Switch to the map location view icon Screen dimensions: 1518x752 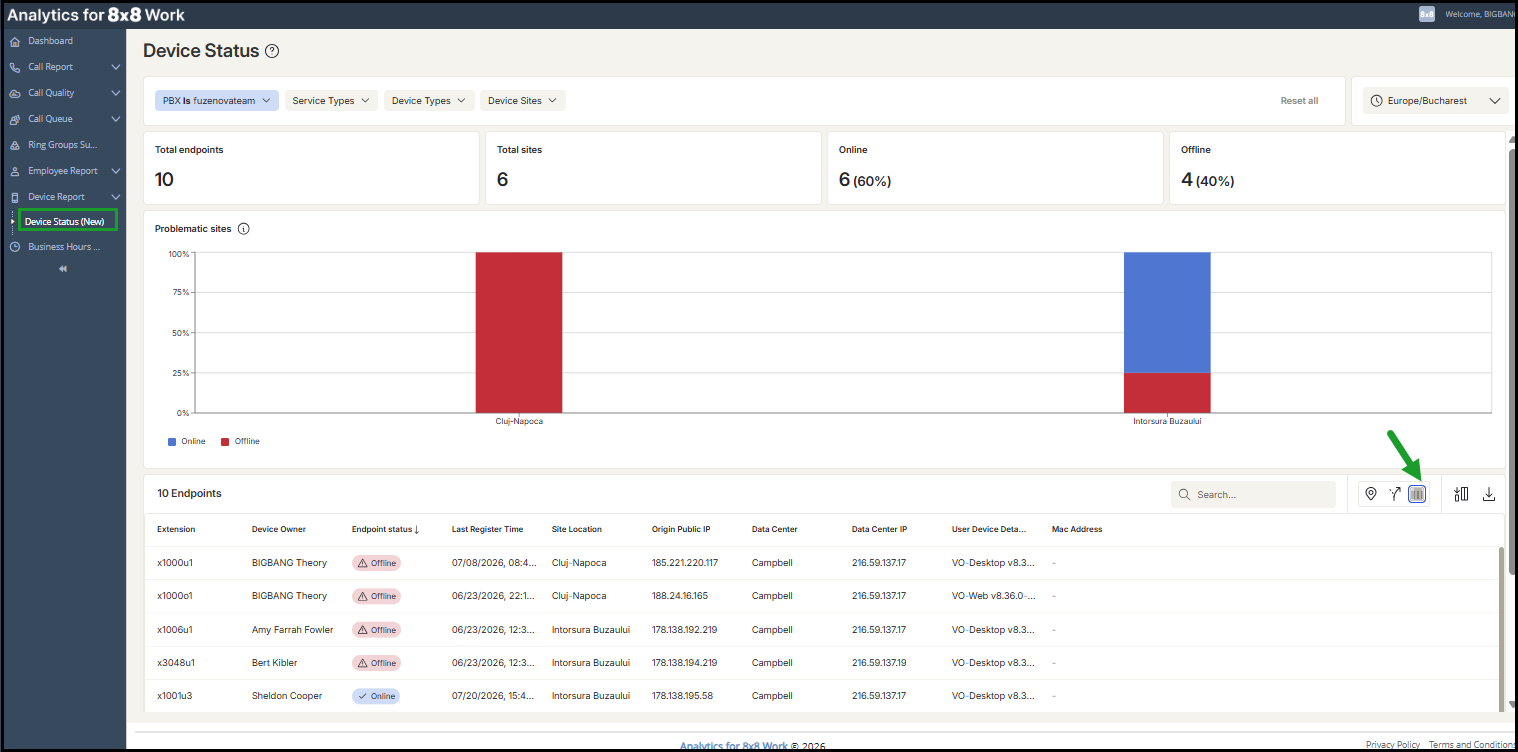1371,494
